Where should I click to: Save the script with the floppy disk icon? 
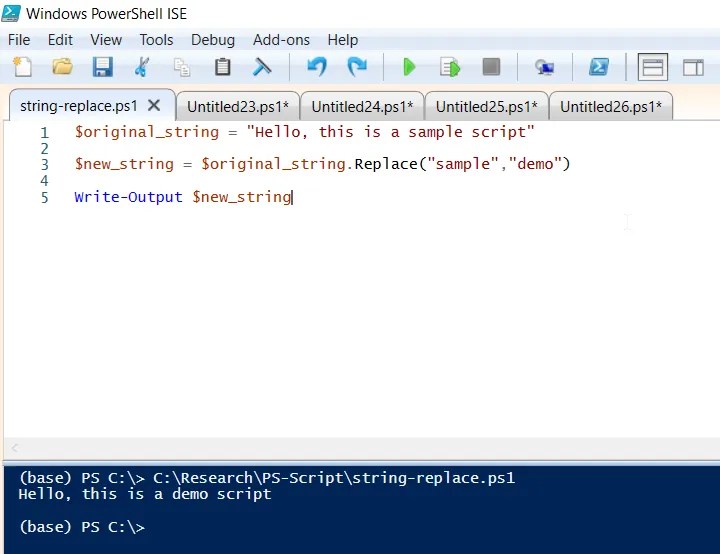coord(102,67)
